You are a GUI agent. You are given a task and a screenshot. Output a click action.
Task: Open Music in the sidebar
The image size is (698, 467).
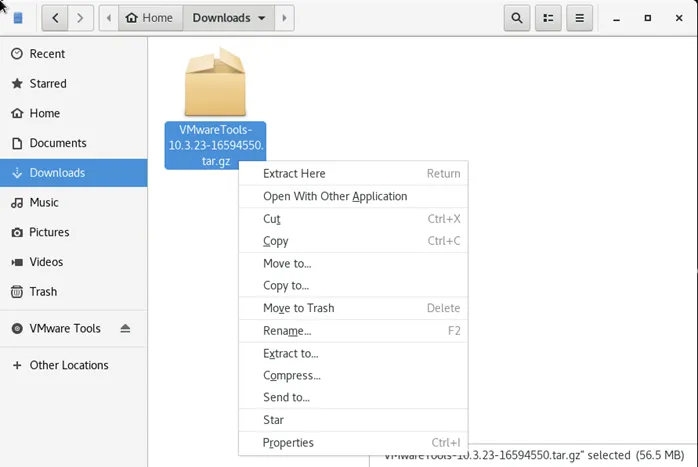tap(73, 203)
